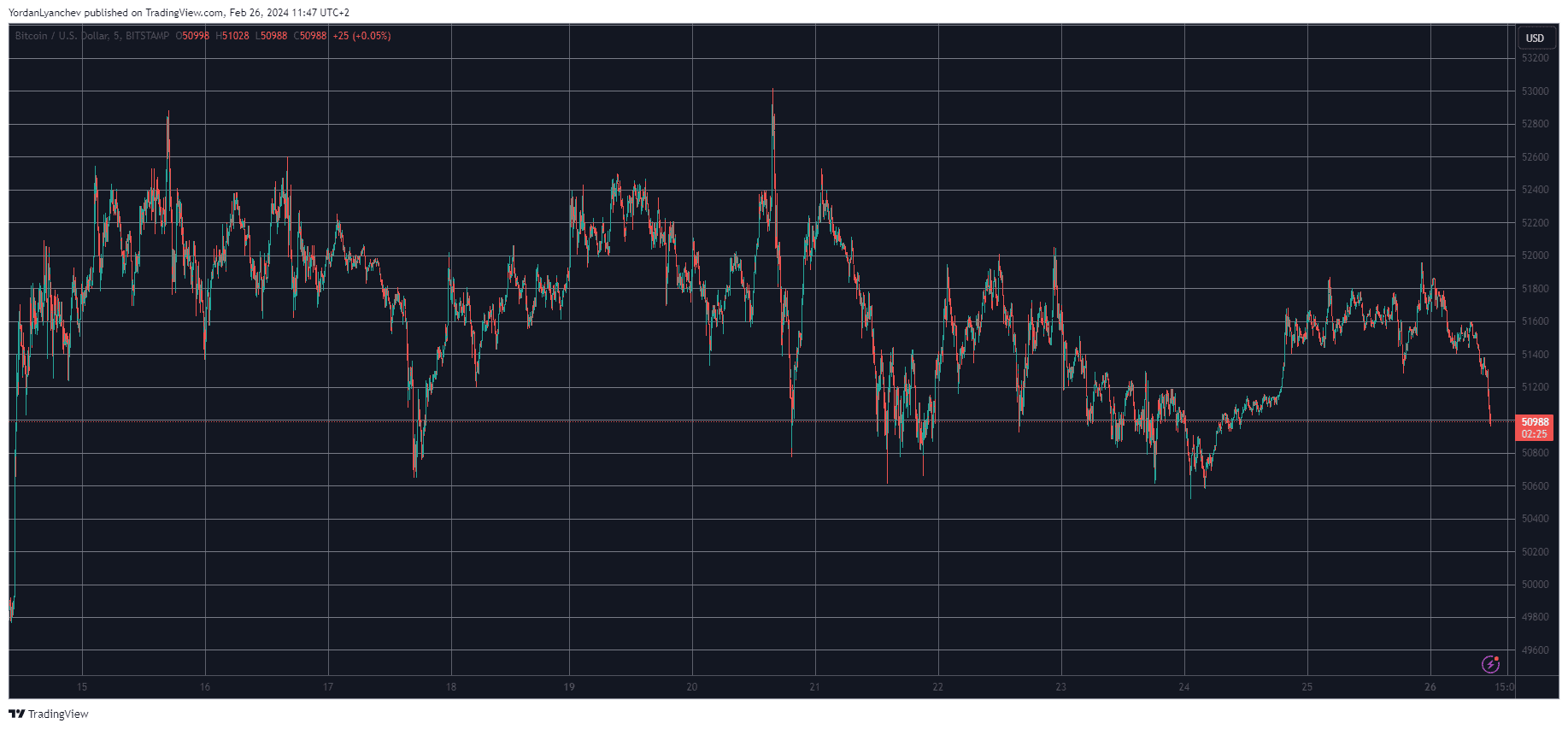Click the 49800 price axis label
The height and width of the screenshot is (729, 1568).
click(x=1535, y=617)
